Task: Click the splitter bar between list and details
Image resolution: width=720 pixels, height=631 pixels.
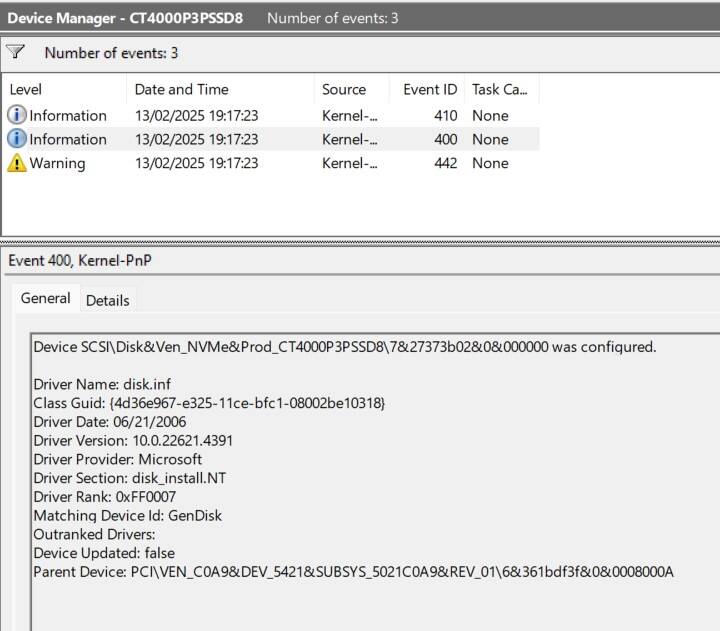Action: point(360,241)
